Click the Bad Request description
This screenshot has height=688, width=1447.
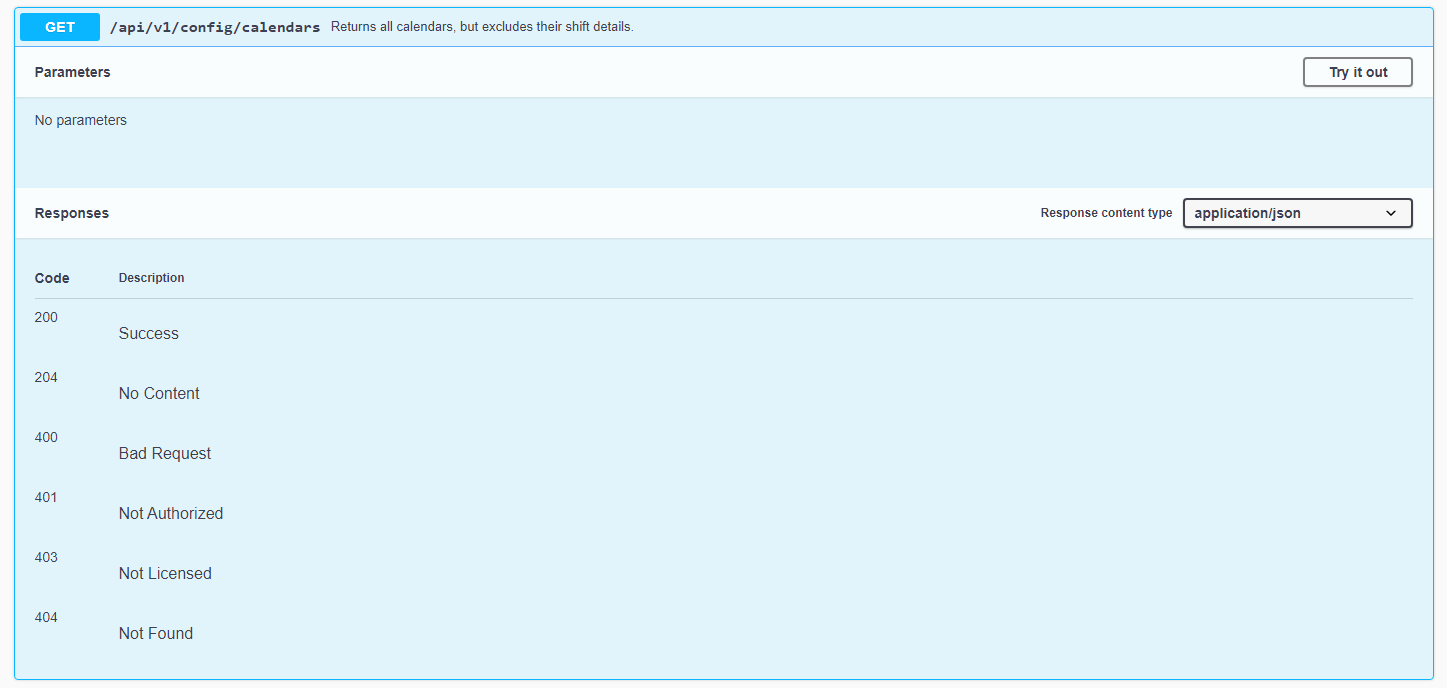pyautogui.click(x=165, y=454)
